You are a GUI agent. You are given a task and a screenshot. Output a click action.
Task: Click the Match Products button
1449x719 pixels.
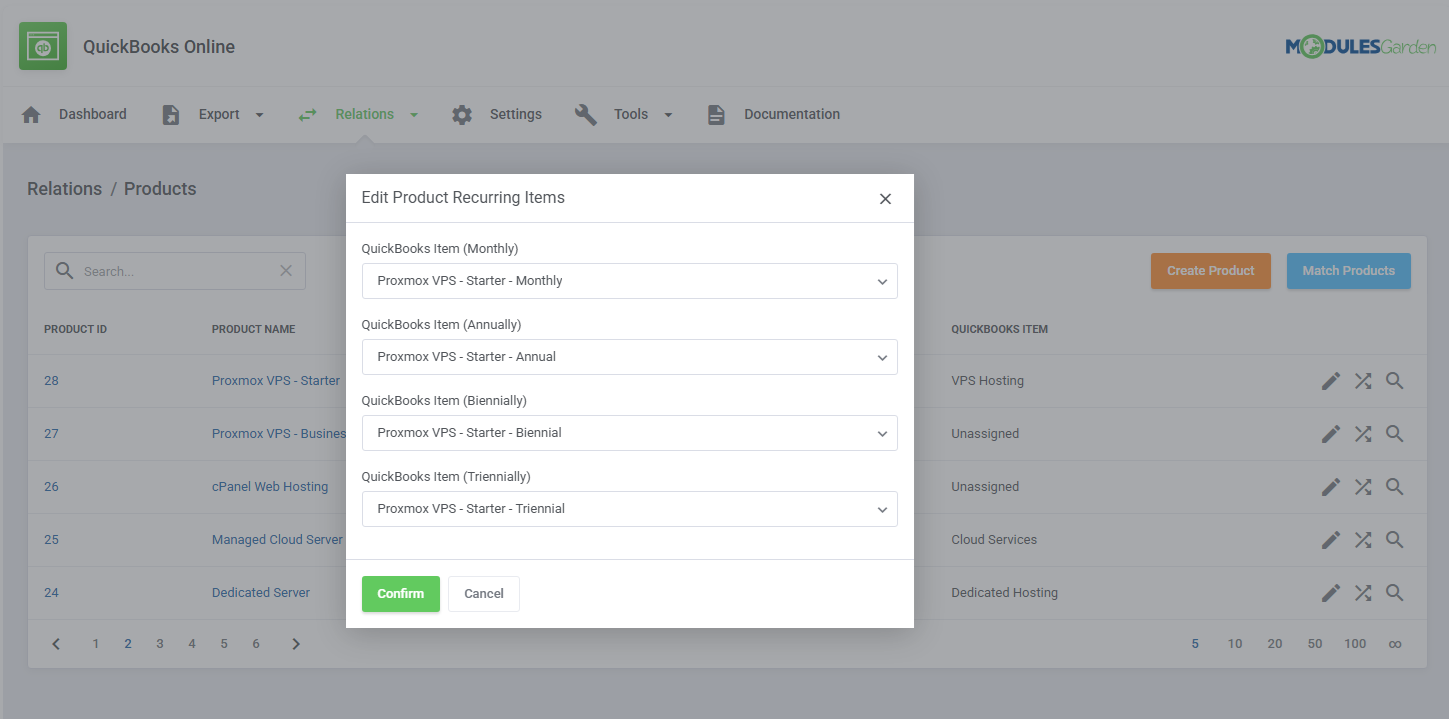pyautogui.click(x=1349, y=271)
